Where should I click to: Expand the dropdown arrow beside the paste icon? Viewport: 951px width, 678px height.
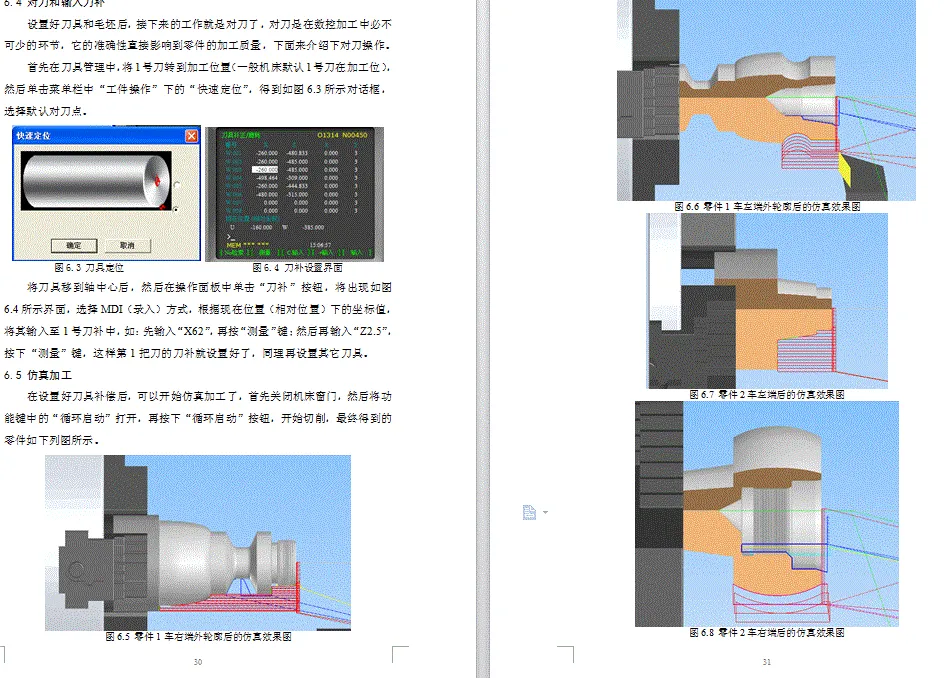(544, 512)
